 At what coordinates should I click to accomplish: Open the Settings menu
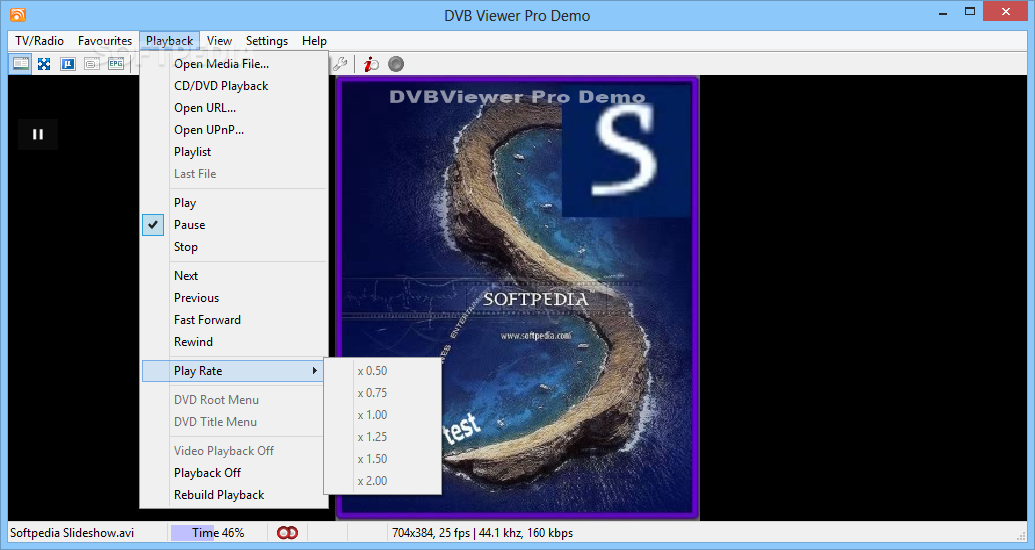point(267,41)
